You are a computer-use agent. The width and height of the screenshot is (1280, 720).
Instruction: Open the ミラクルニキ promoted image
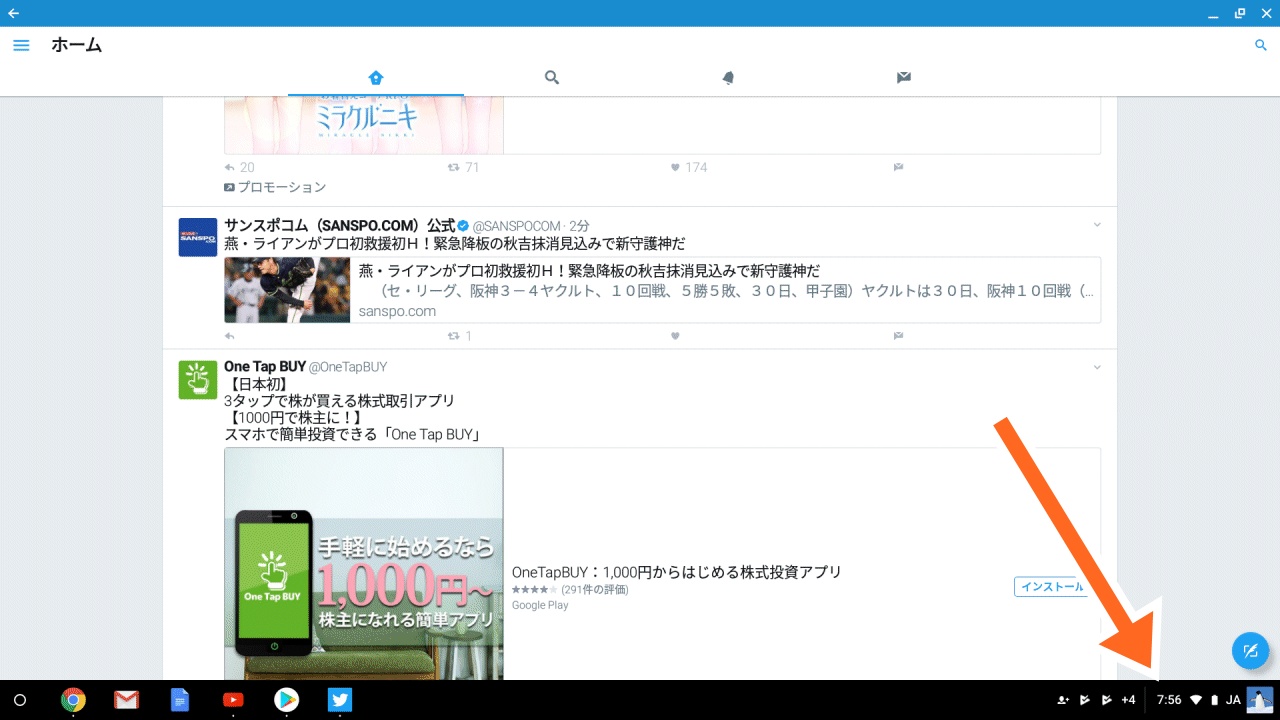pyautogui.click(x=364, y=125)
